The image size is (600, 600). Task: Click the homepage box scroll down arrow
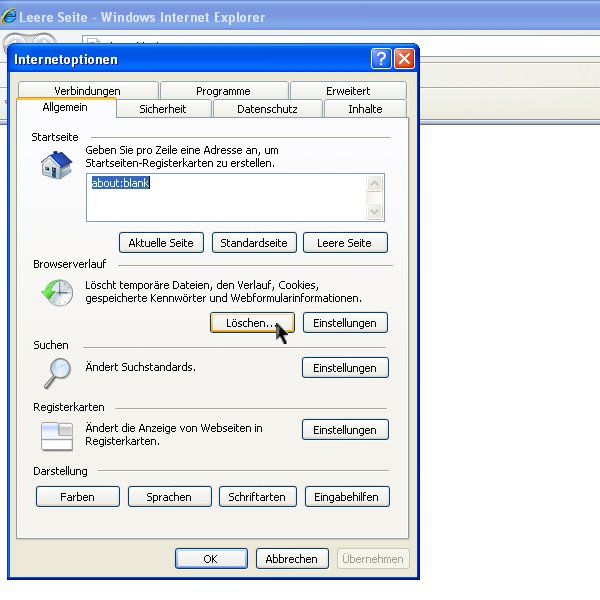tap(375, 211)
